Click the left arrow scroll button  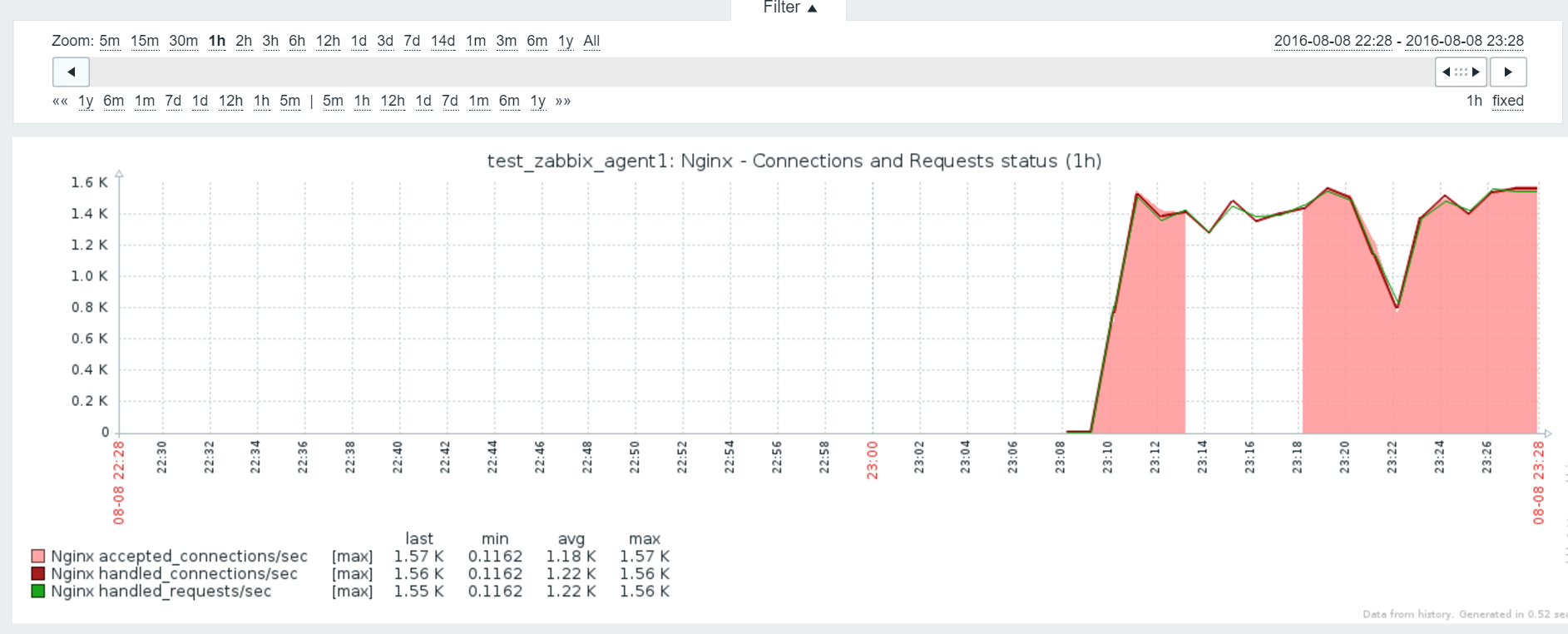pyautogui.click(x=71, y=72)
